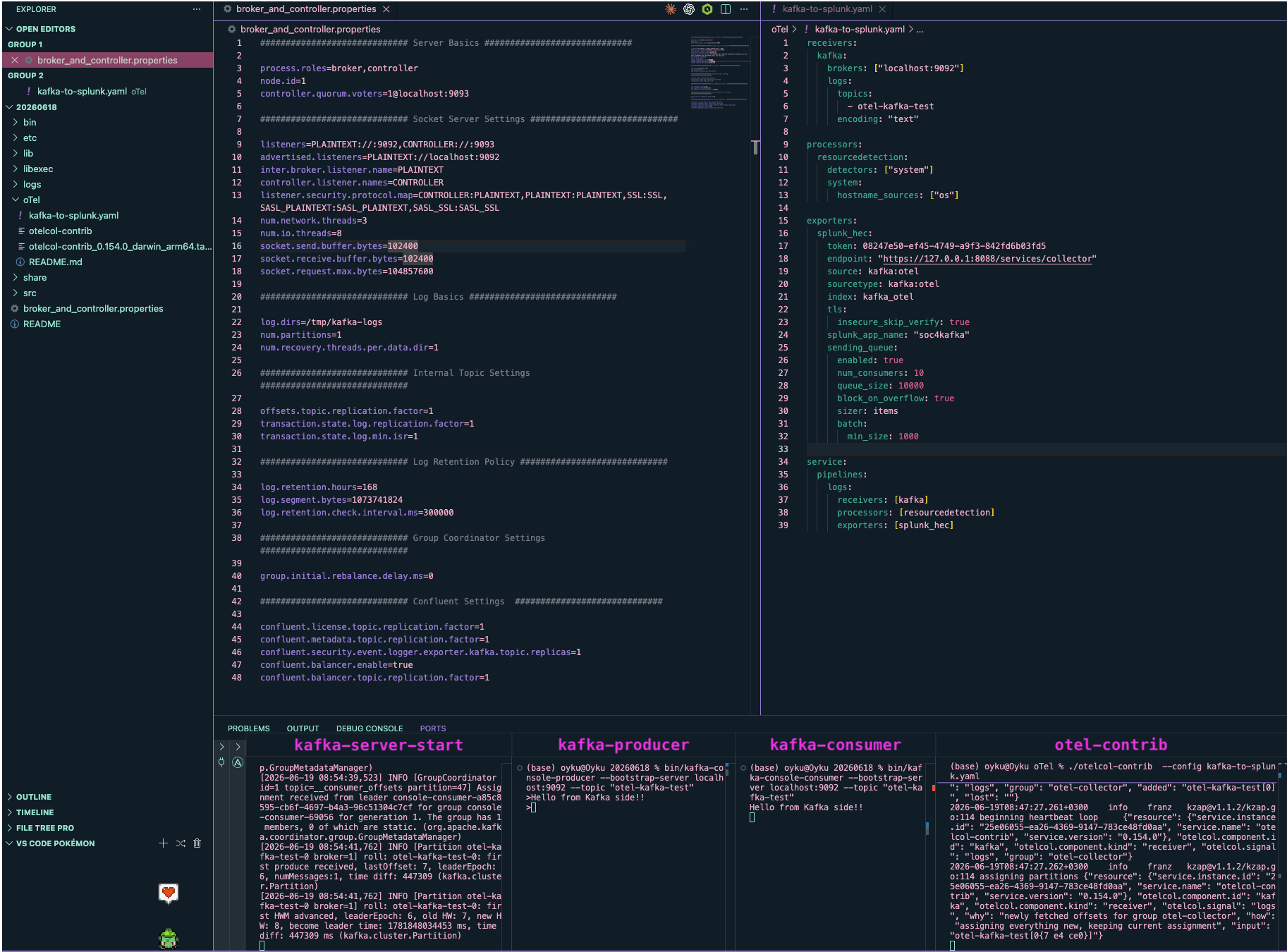The height and width of the screenshot is (952, 1287).
Task: Remove Pokémon with the trash icon
Action: pos(197,843)
